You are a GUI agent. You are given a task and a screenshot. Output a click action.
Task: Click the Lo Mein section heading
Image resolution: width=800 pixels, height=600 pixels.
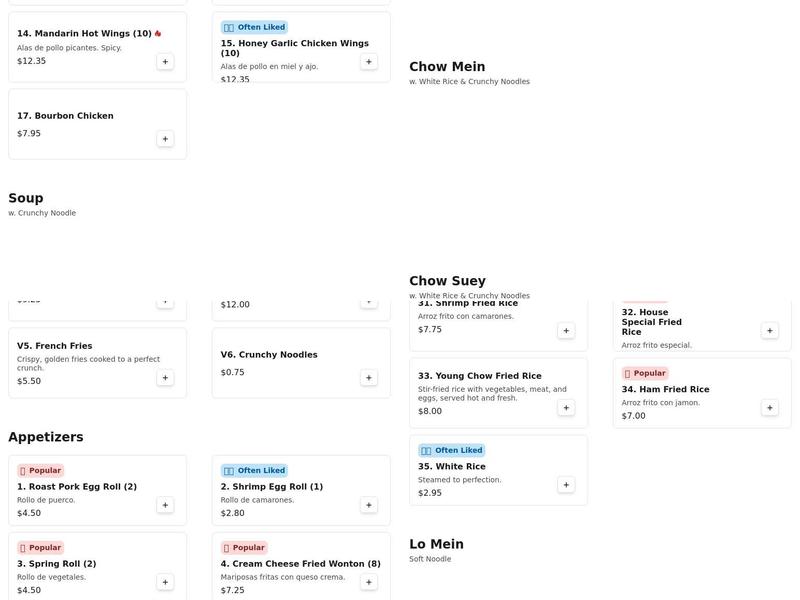click(x=436, y=544)
